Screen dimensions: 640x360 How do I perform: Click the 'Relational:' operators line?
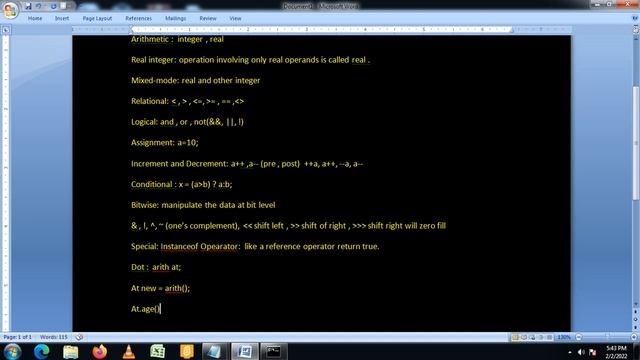(187, 101)
